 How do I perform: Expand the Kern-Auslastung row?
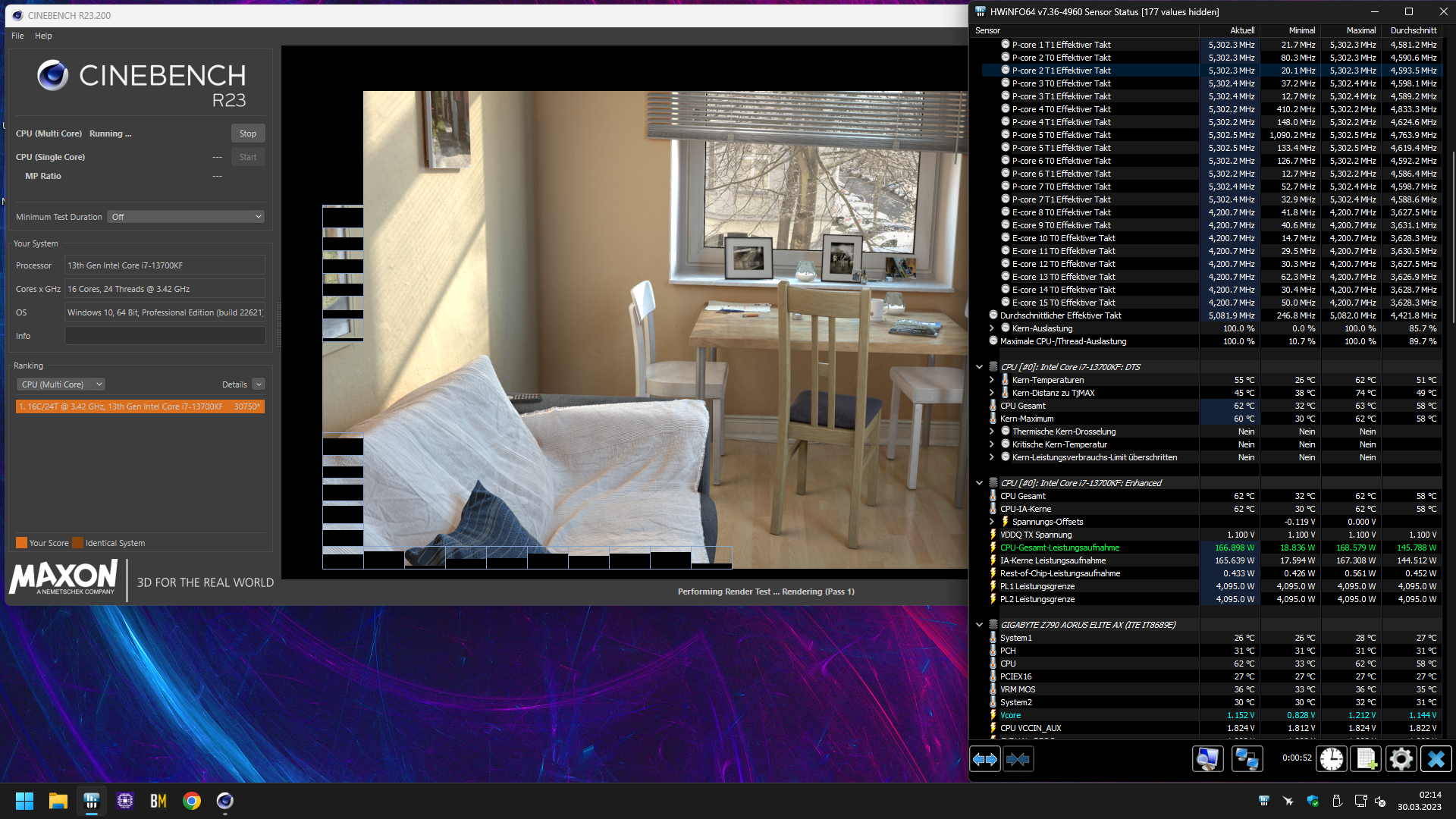click(x=991, y=328)
